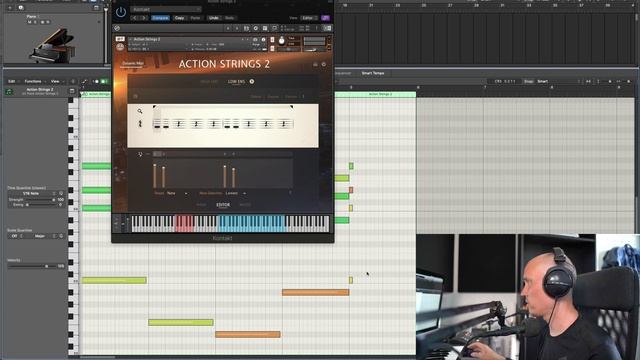The width and height of the screenshot is (640, 360).
Task: Open the Scale Quantize Off dropdown
Action: [x=16, y=236]
